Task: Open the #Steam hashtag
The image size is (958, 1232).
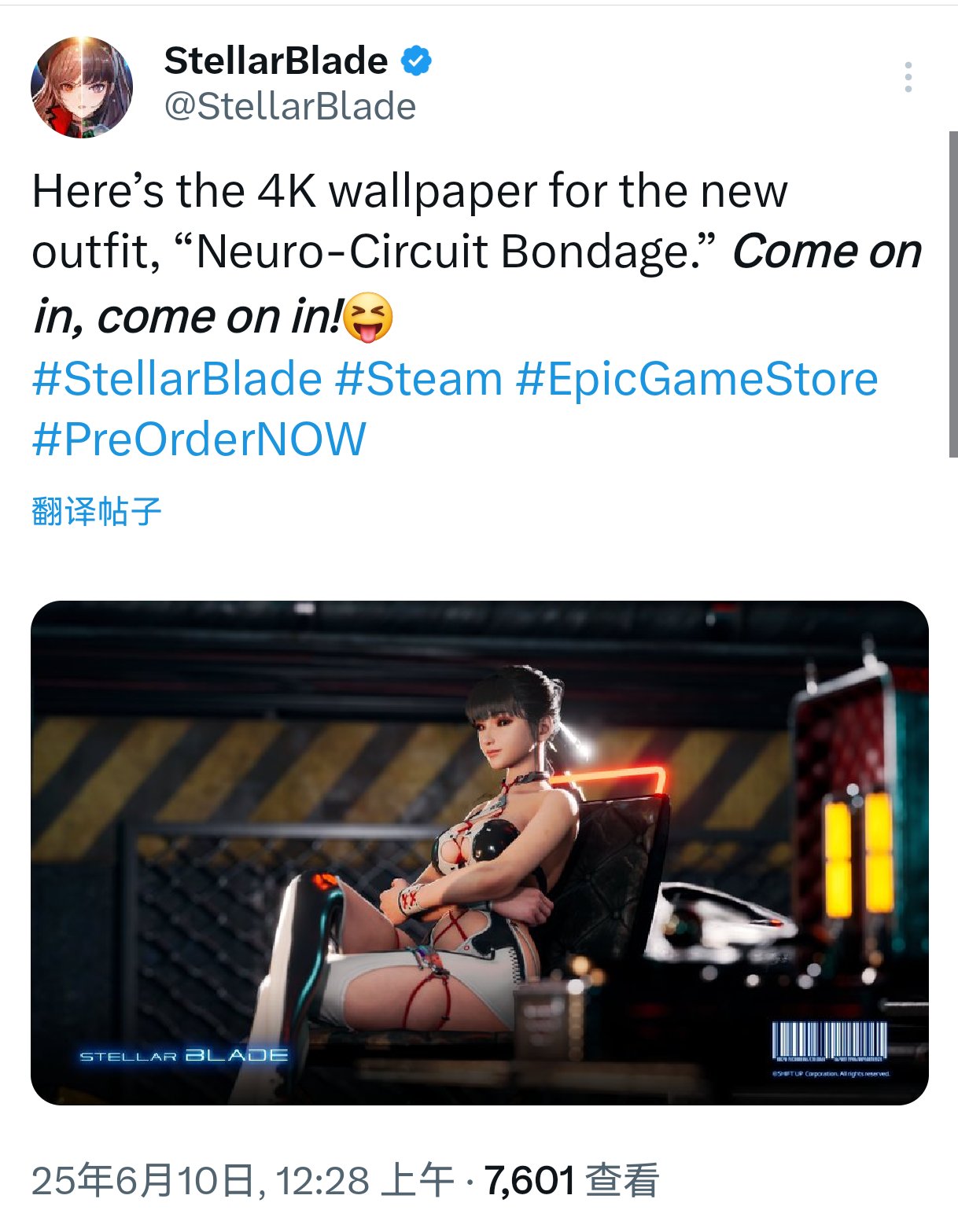Action: [419, 379]
